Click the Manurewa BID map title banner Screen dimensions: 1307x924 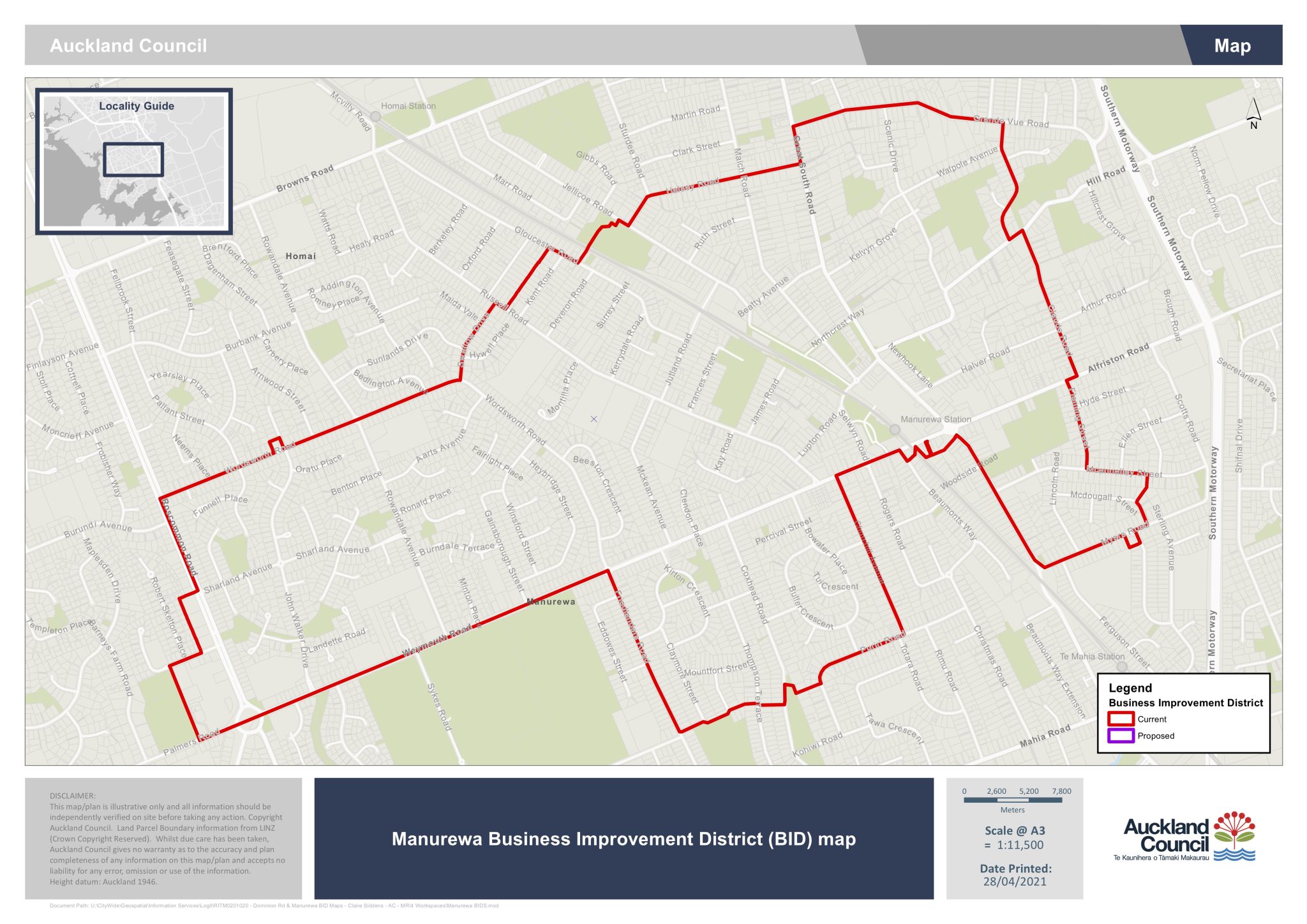pos(624,838)
